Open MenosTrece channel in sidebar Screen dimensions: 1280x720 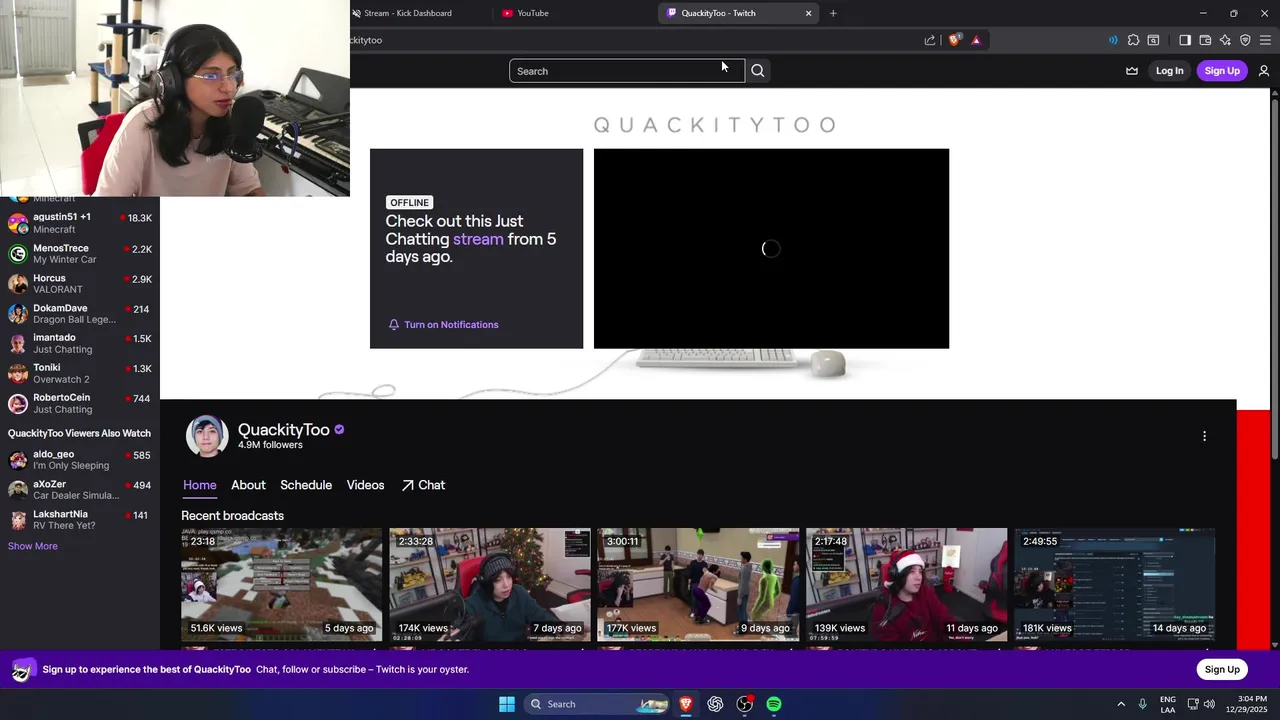pos(80,253)
